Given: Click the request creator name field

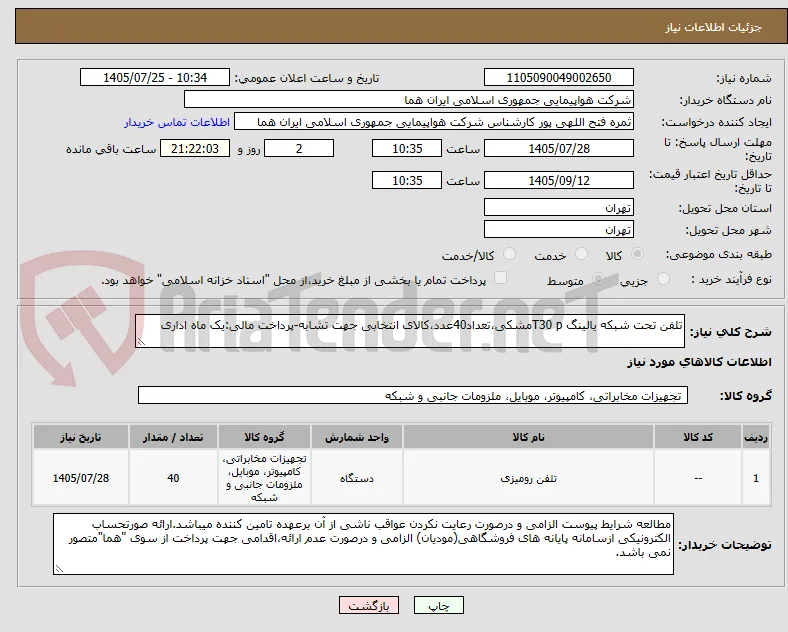Looking at the screenshot, I should click(434, 122).
